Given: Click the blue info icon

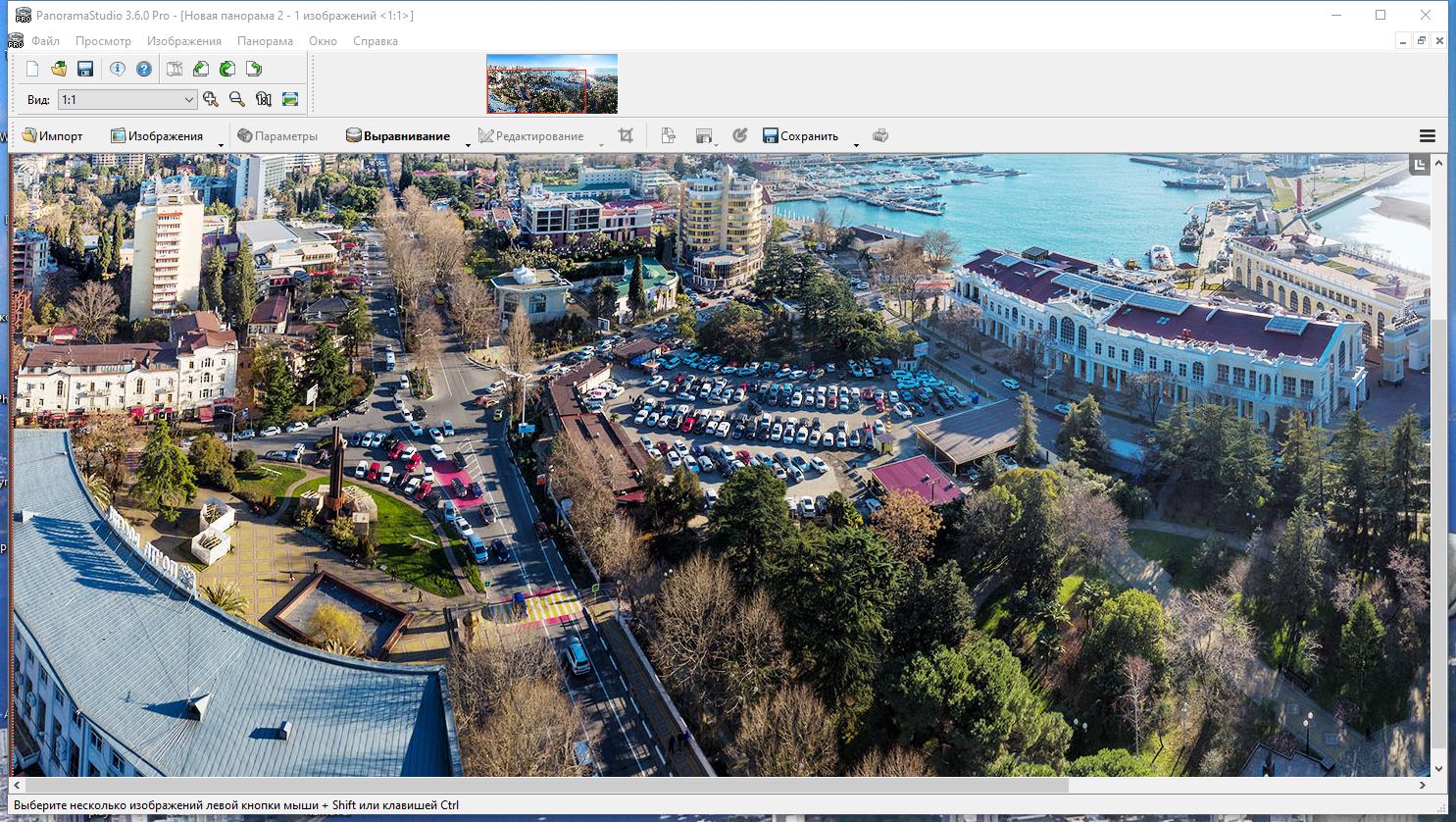Looking at the screenshot, I should coord(118,69).
